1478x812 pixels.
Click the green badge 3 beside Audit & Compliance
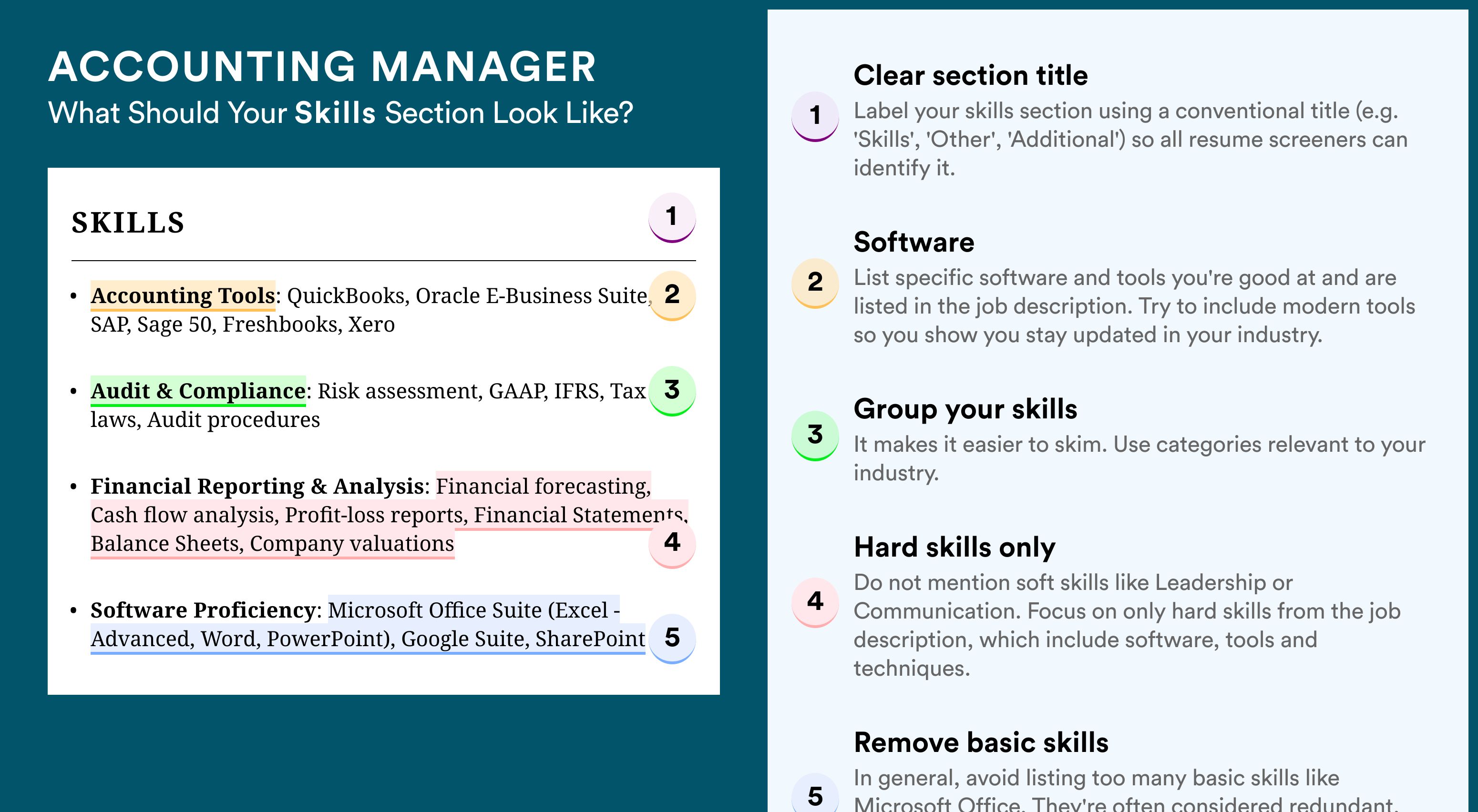pyautogui.click(x=672, y=391)
